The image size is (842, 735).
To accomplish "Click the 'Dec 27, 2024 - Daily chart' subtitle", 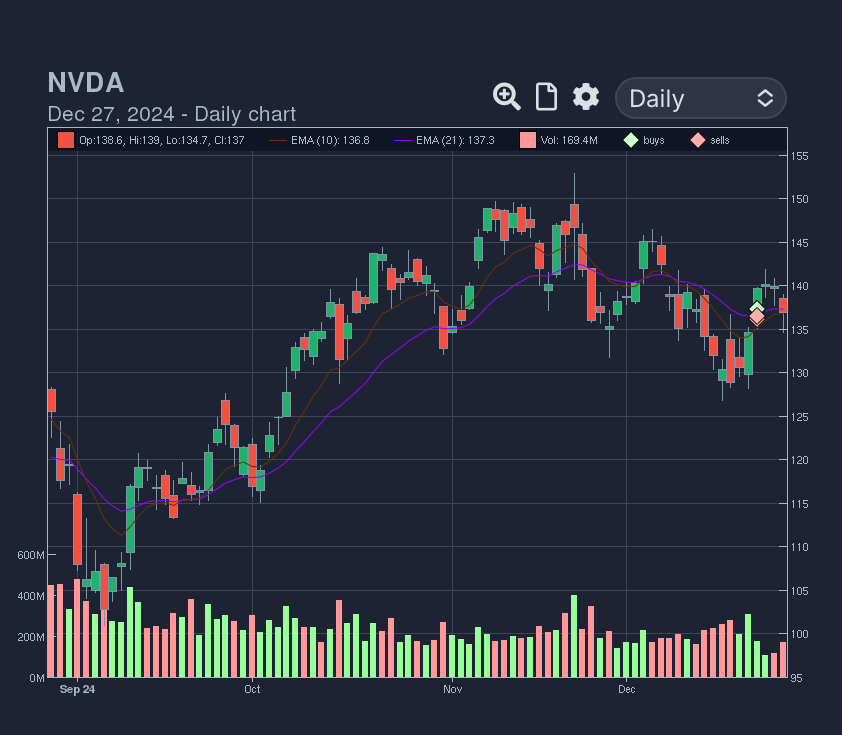I will pyautogui.click(x=172, y=114).
